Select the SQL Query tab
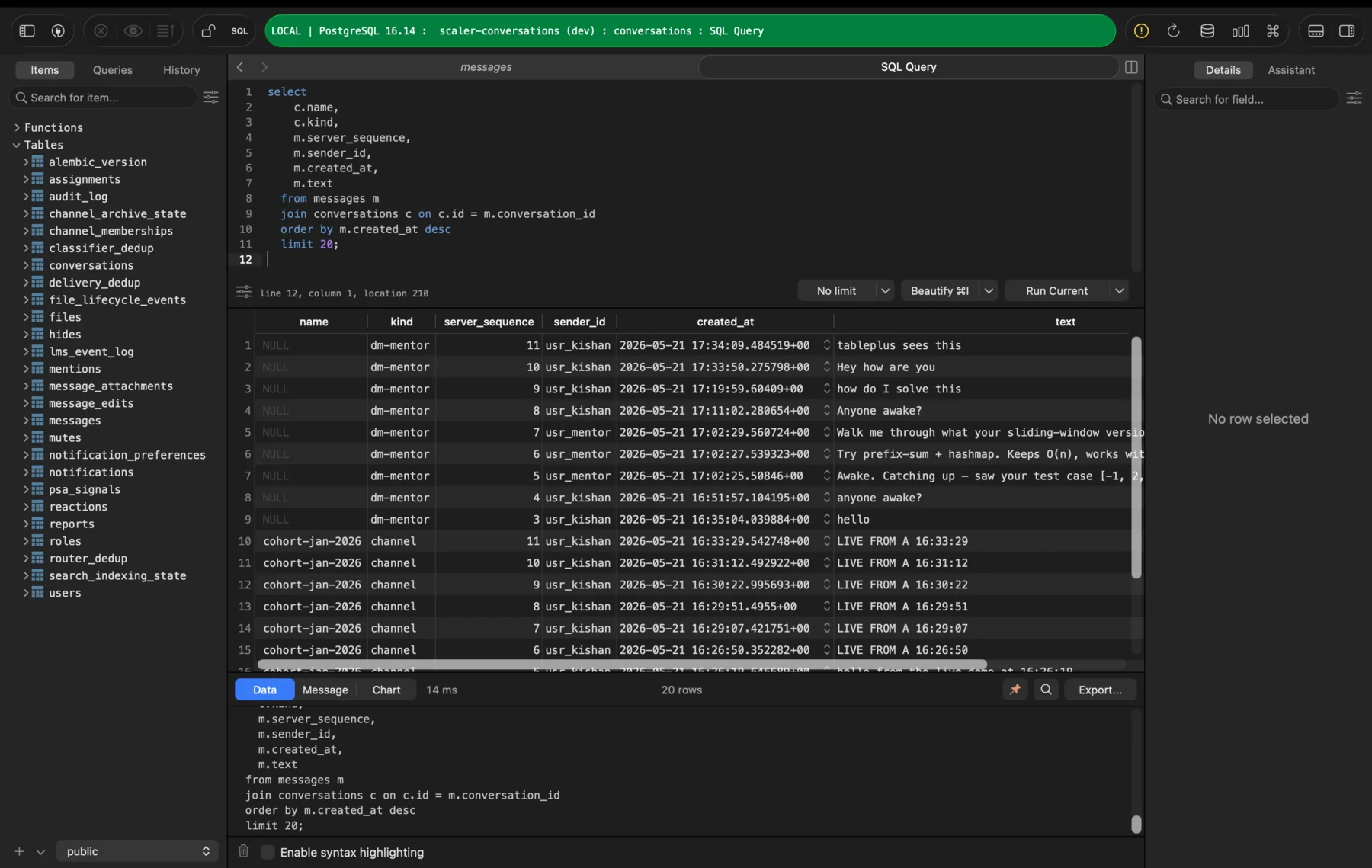The height and width of the screenshot is (868, 1372). coord(909,67)
